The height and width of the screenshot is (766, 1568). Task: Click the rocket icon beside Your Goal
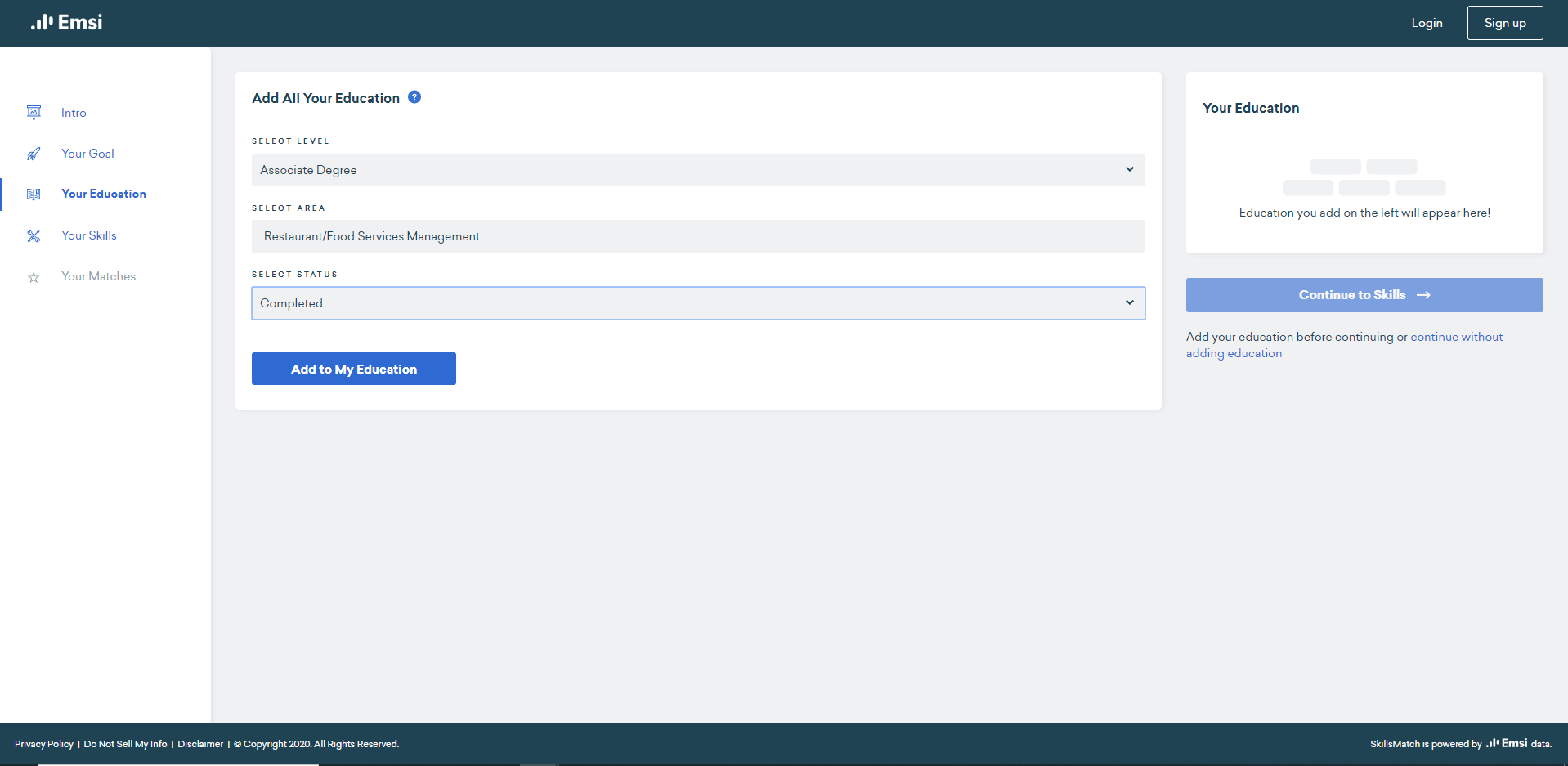[34, 154]
